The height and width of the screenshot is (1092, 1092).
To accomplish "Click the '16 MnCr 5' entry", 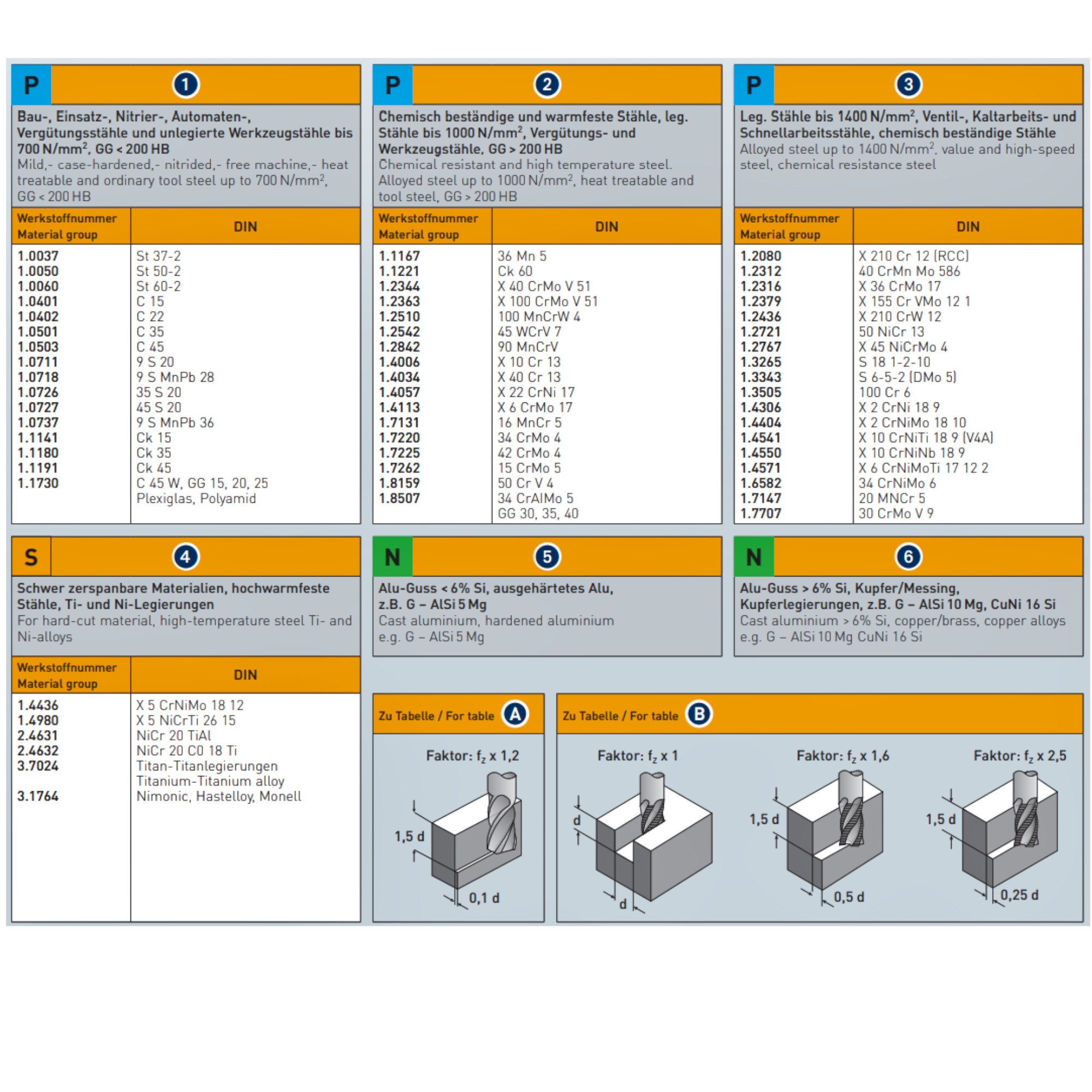I will (530, 423).
